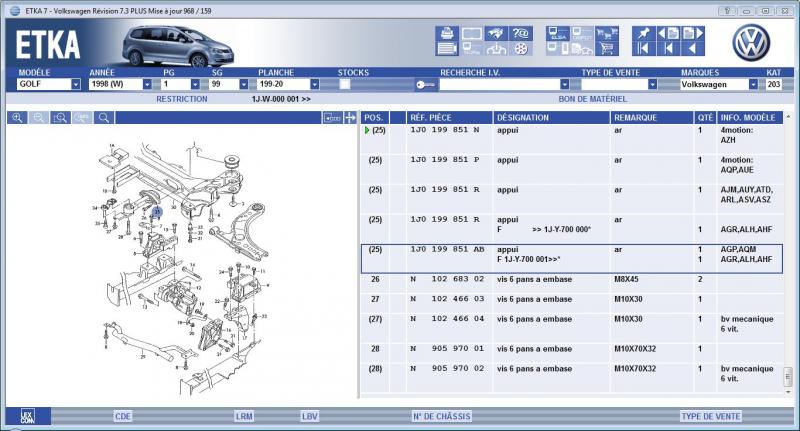Click the single shopping cart icon

pos(607,49)
